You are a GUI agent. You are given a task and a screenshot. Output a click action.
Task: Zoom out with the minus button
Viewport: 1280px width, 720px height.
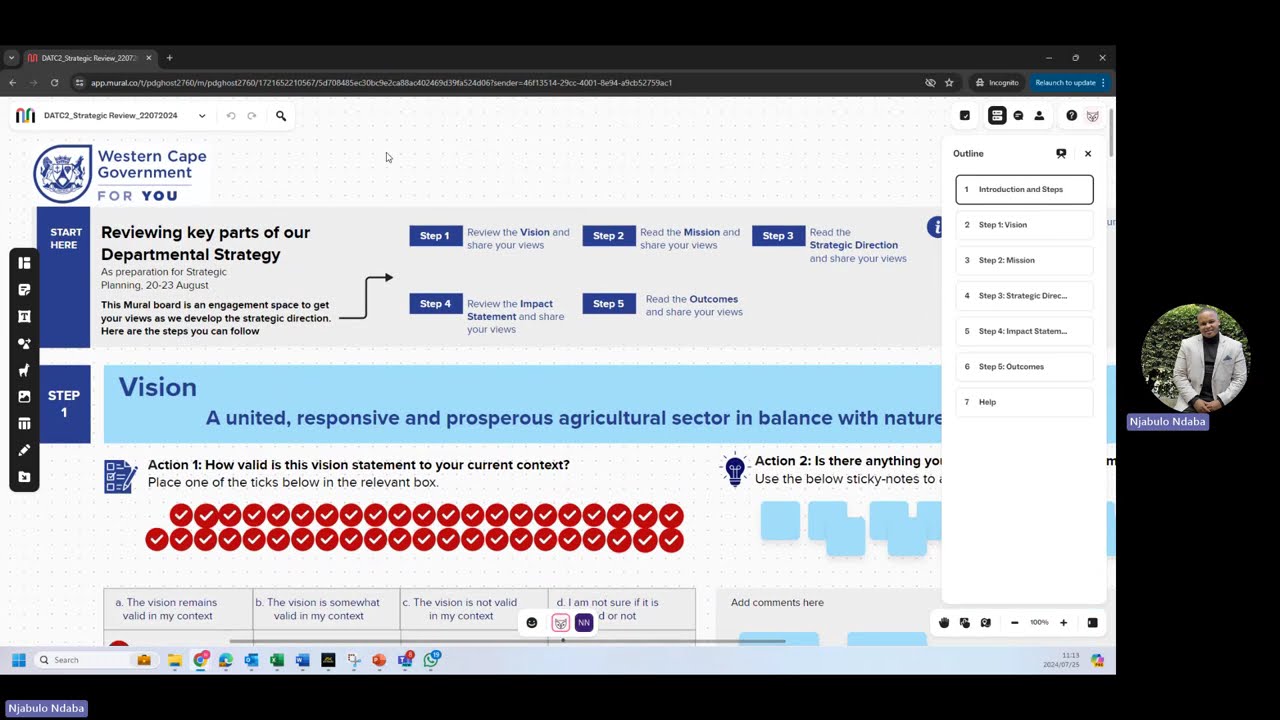point(1014,623)
